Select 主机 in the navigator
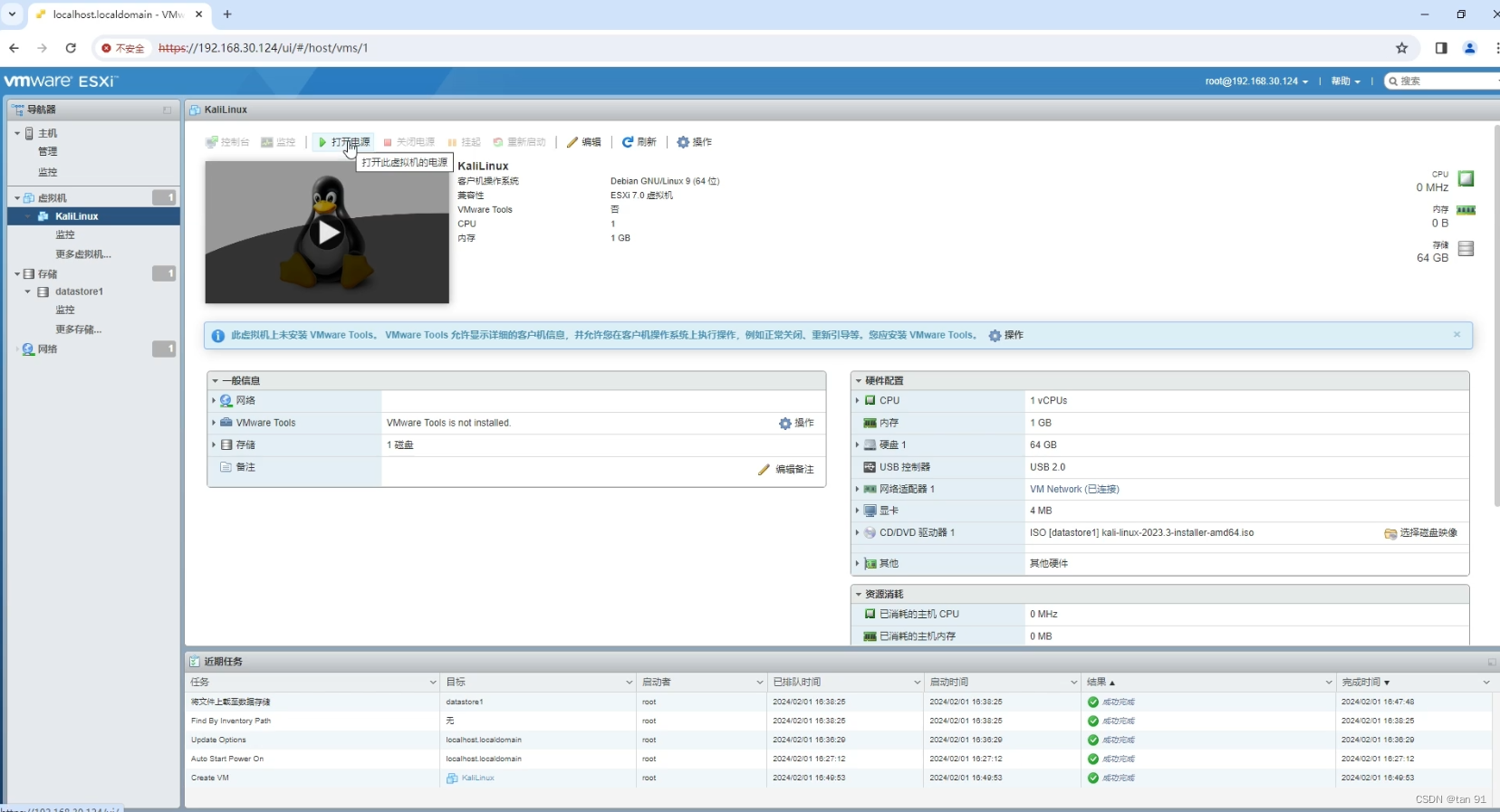 click(x=47, y=133)
